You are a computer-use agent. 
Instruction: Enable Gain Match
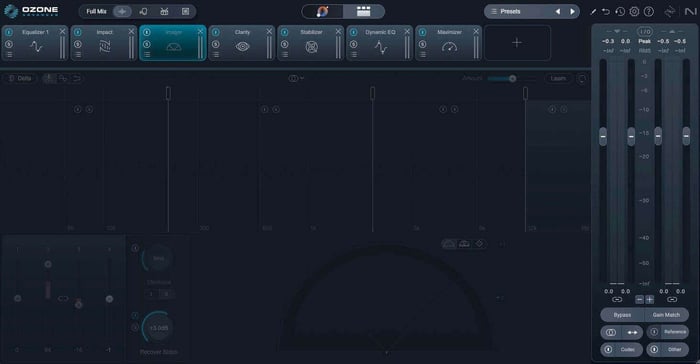point(666,315)
